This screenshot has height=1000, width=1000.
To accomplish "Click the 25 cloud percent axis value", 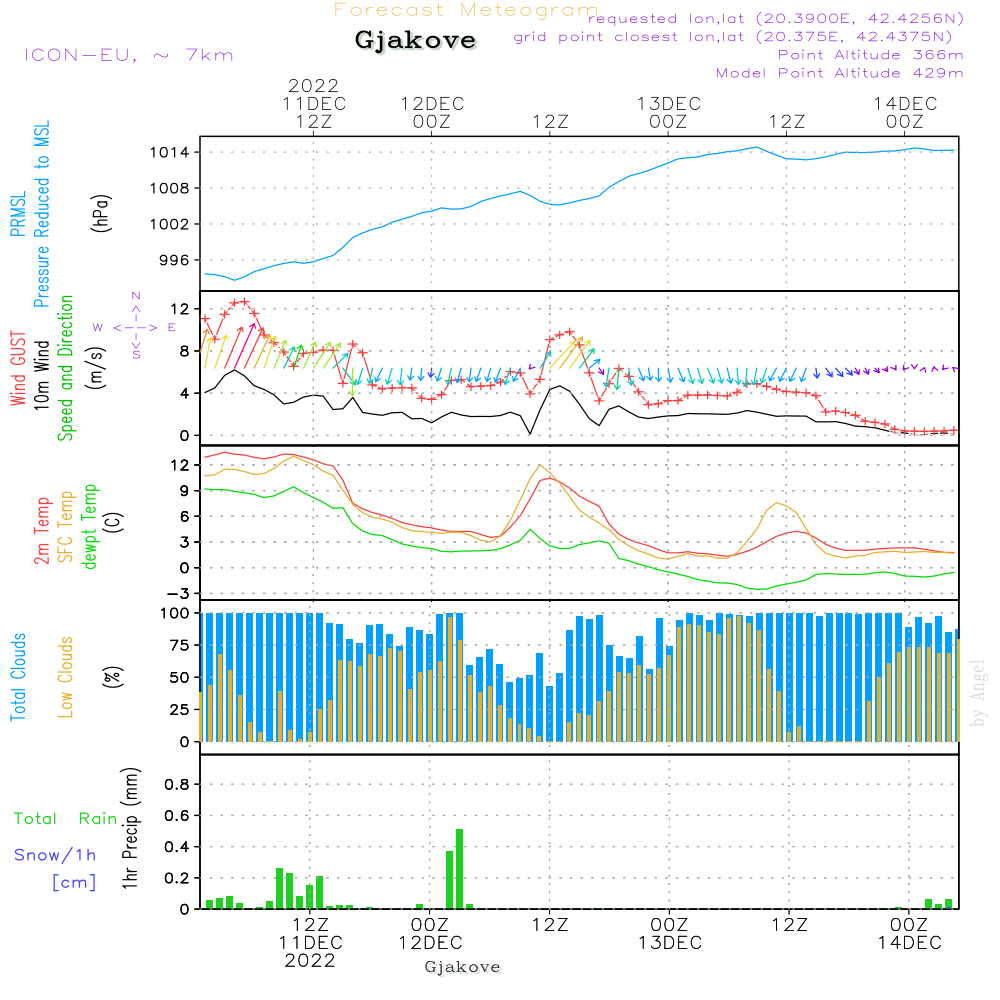I will [180, 710].
